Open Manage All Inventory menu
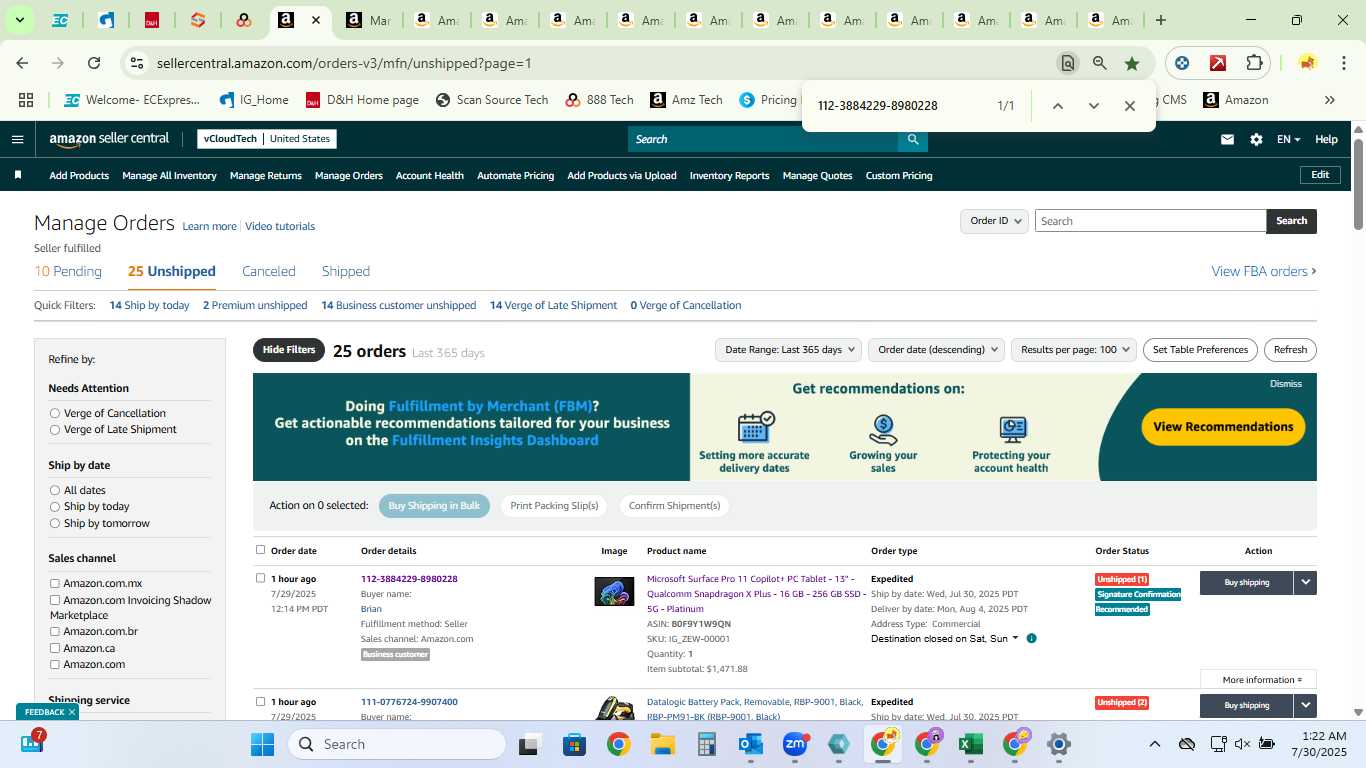Screen dimensions: 1366x768 click(x=169, y=175)
